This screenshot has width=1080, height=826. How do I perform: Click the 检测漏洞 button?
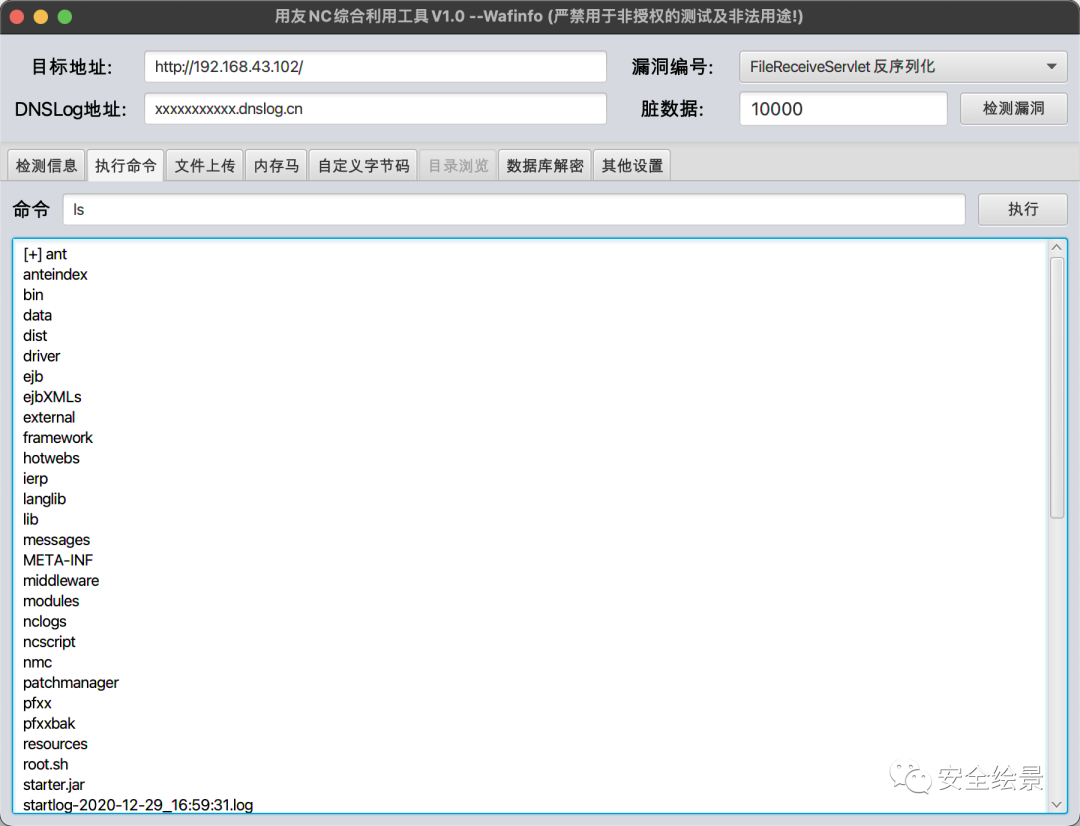click(x=1013, y=108)
